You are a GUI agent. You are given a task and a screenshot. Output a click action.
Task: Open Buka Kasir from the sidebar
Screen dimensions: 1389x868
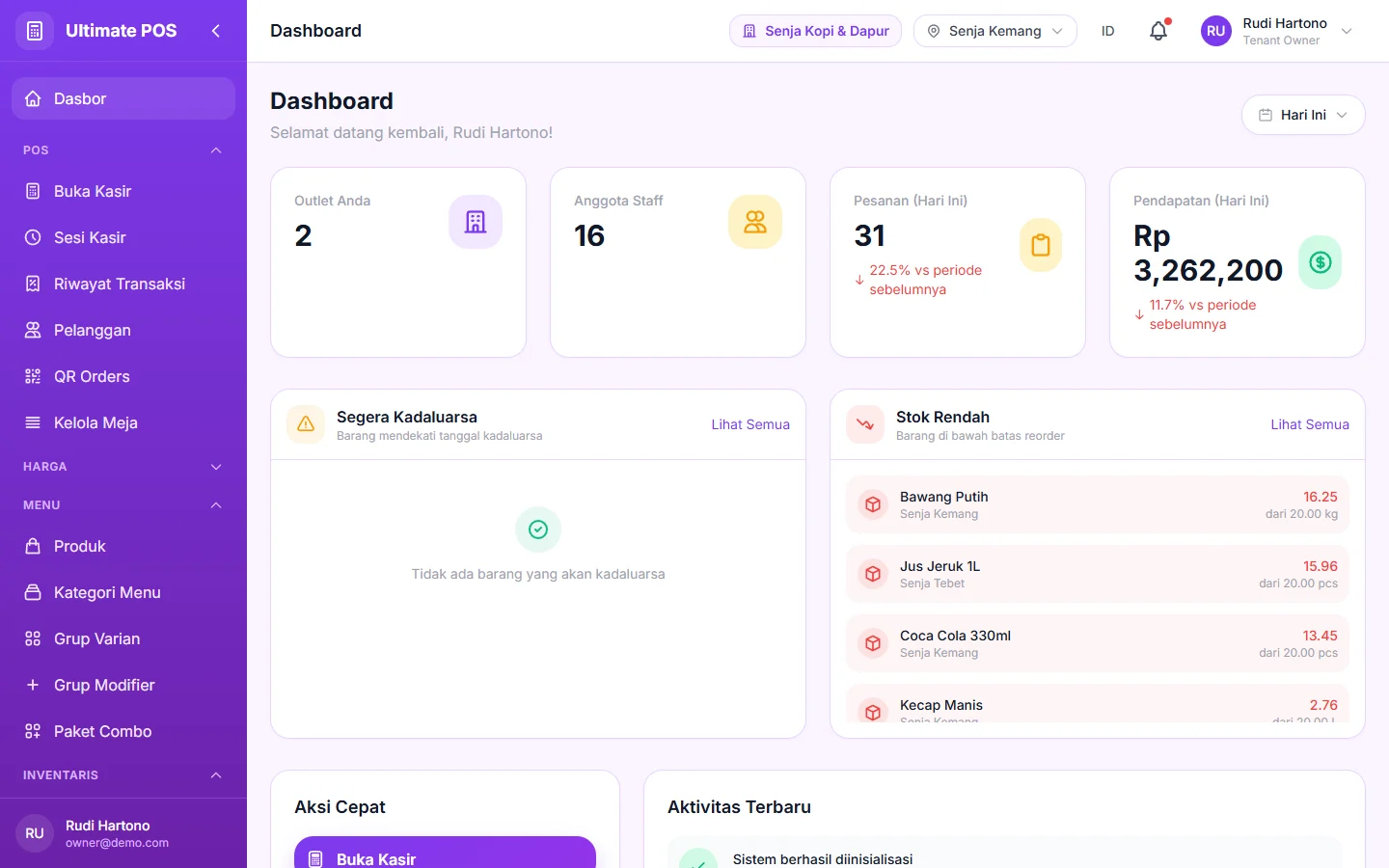point(123,191)
